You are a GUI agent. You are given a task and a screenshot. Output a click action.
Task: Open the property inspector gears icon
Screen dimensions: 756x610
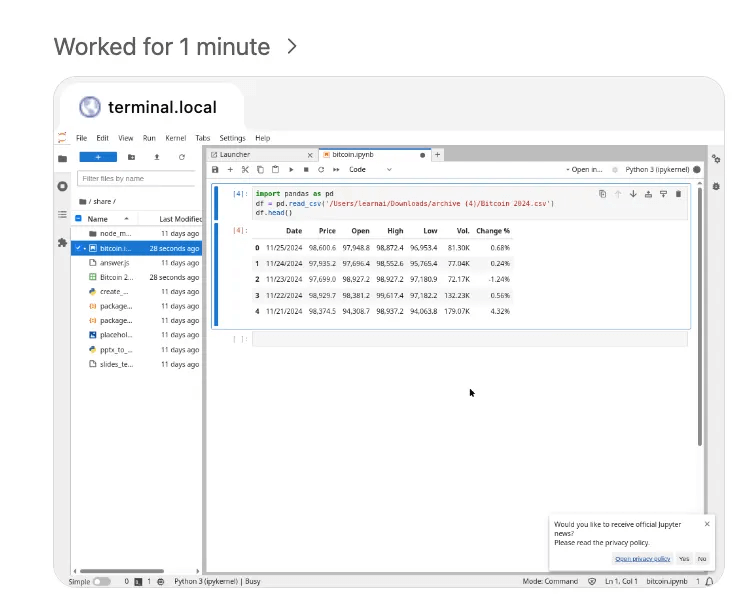click(x=716, y=159)
